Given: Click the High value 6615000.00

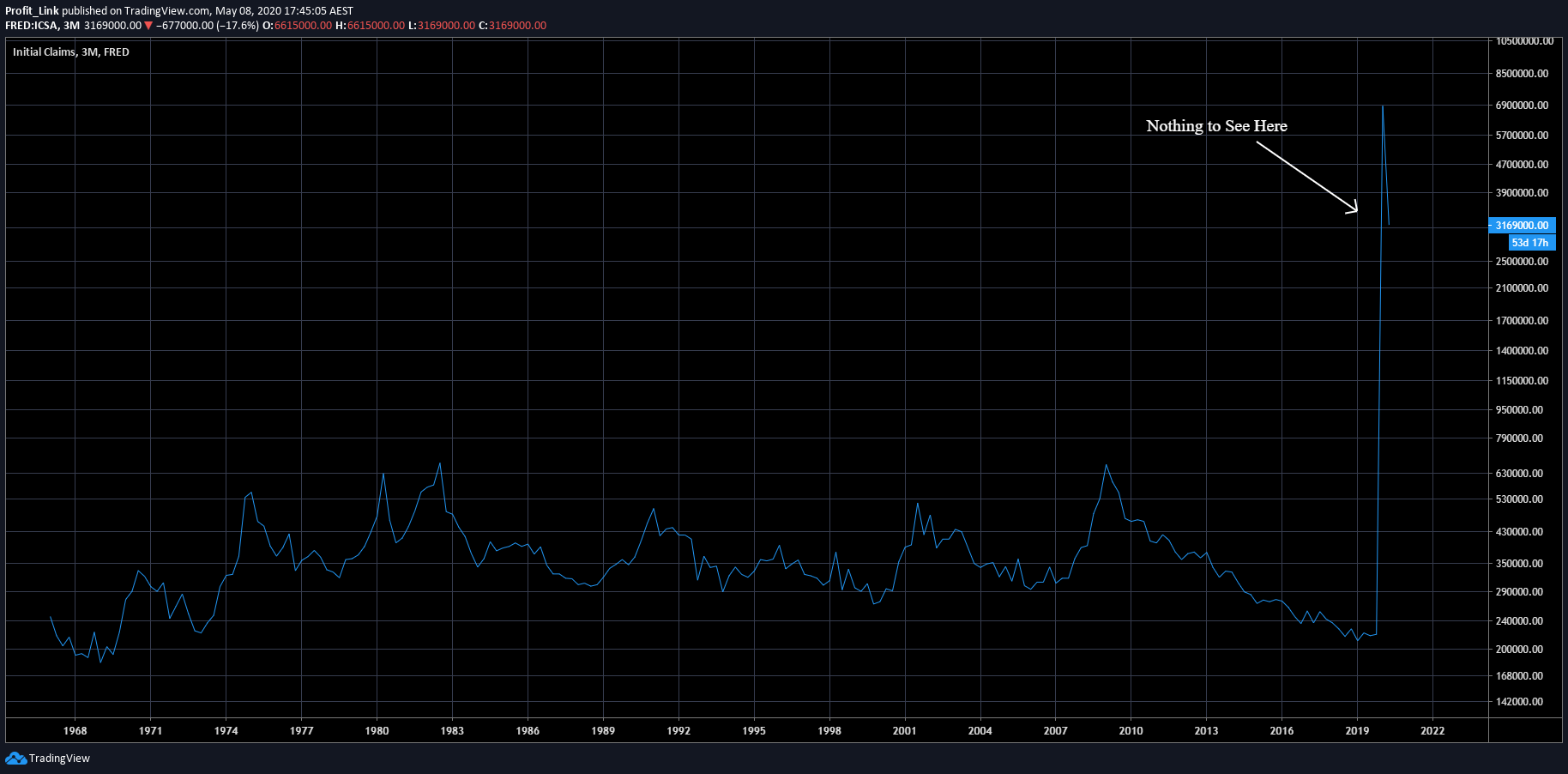Looking at the screenshot, I should point(376,25).
